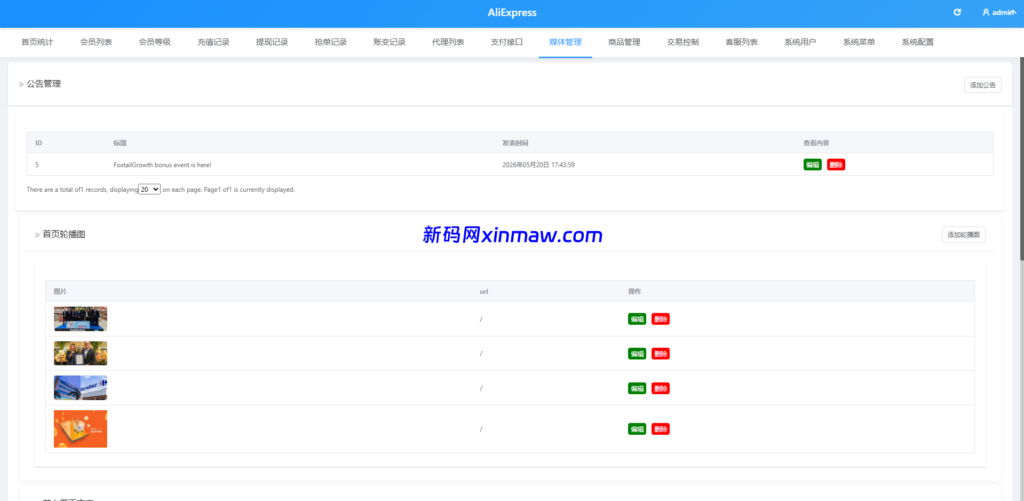Image resolution: width=1024 pixels, height=501 pixels.
Task: Click the 标题 column header
Action: tap(120, 142)
